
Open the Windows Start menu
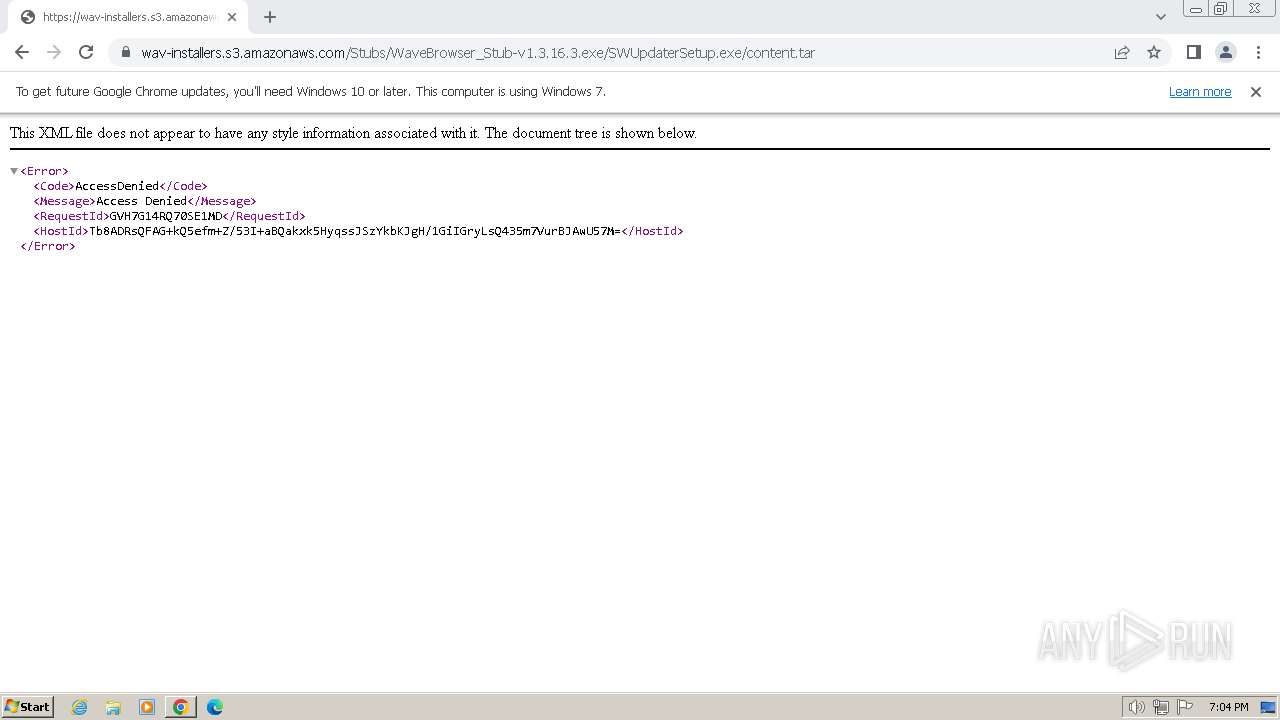[28, 706]
